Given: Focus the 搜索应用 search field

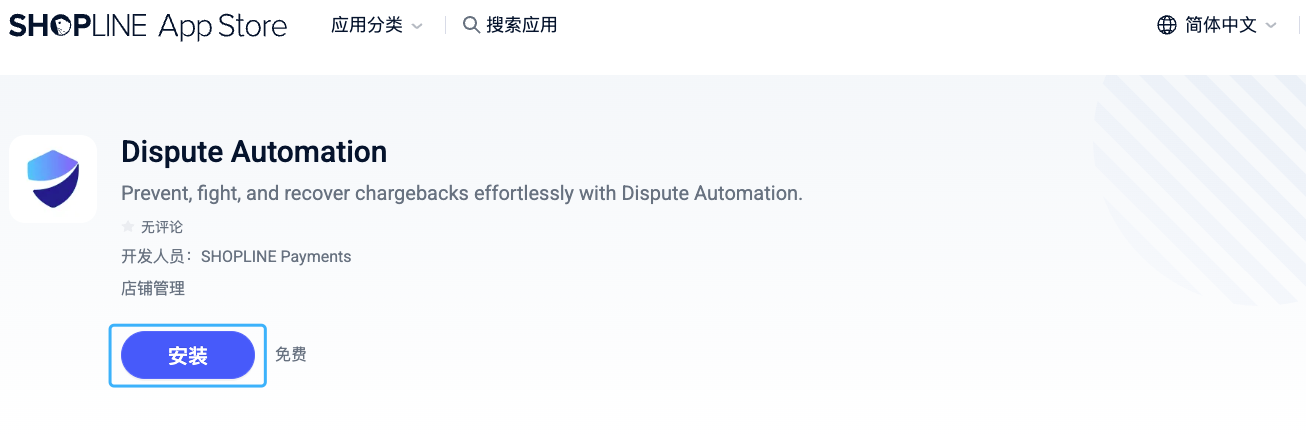Looking at the screenshot, I should click(x=521, y=26).
